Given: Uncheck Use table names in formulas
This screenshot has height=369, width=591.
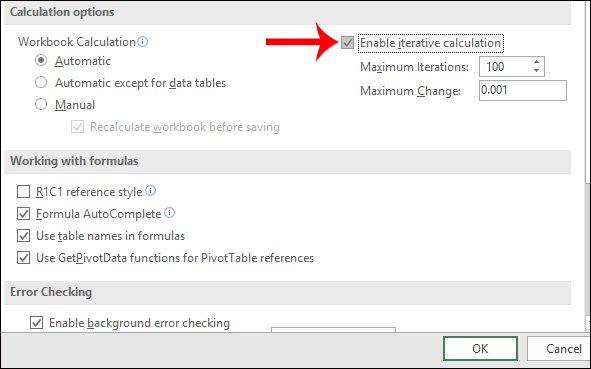Looking at the screenshot, I should pos(23,236).
